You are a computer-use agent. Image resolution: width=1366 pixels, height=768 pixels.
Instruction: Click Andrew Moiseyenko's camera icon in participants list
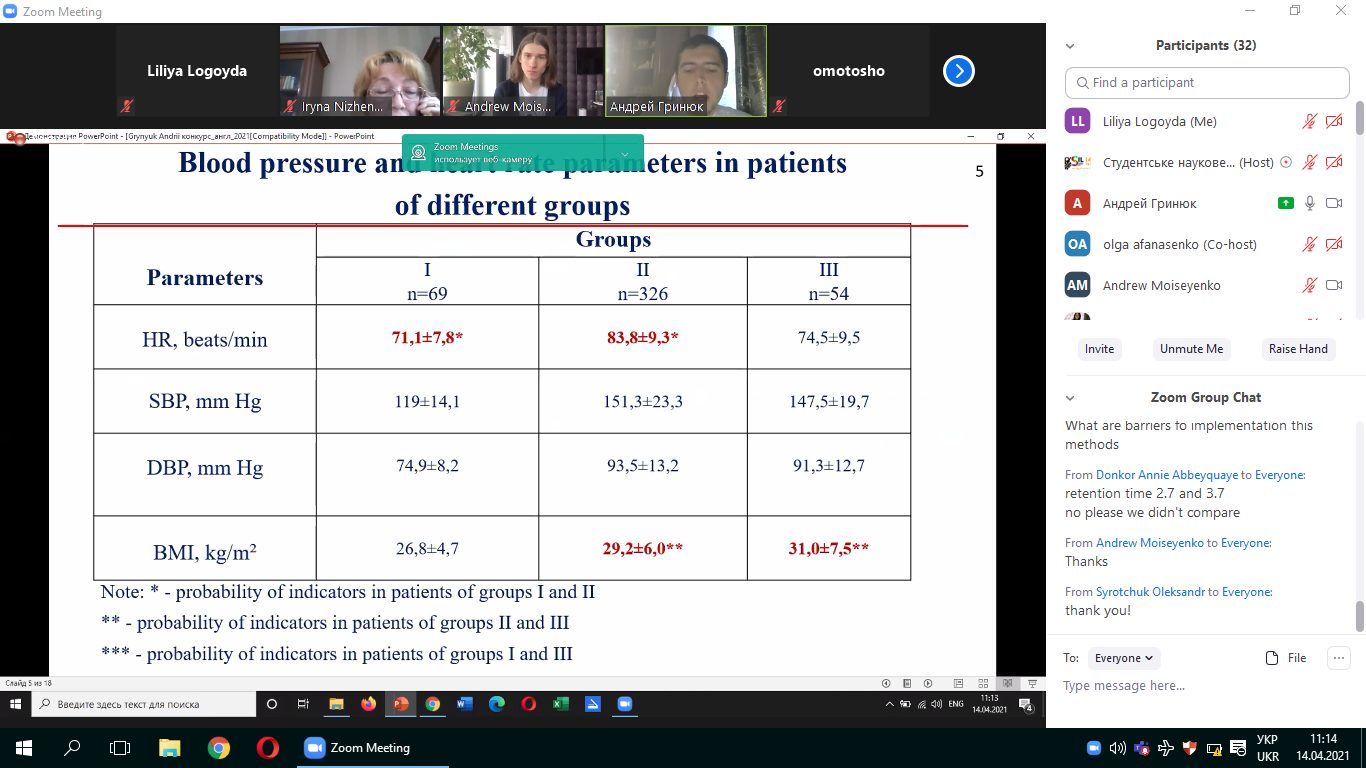[x=1333, y=285]
